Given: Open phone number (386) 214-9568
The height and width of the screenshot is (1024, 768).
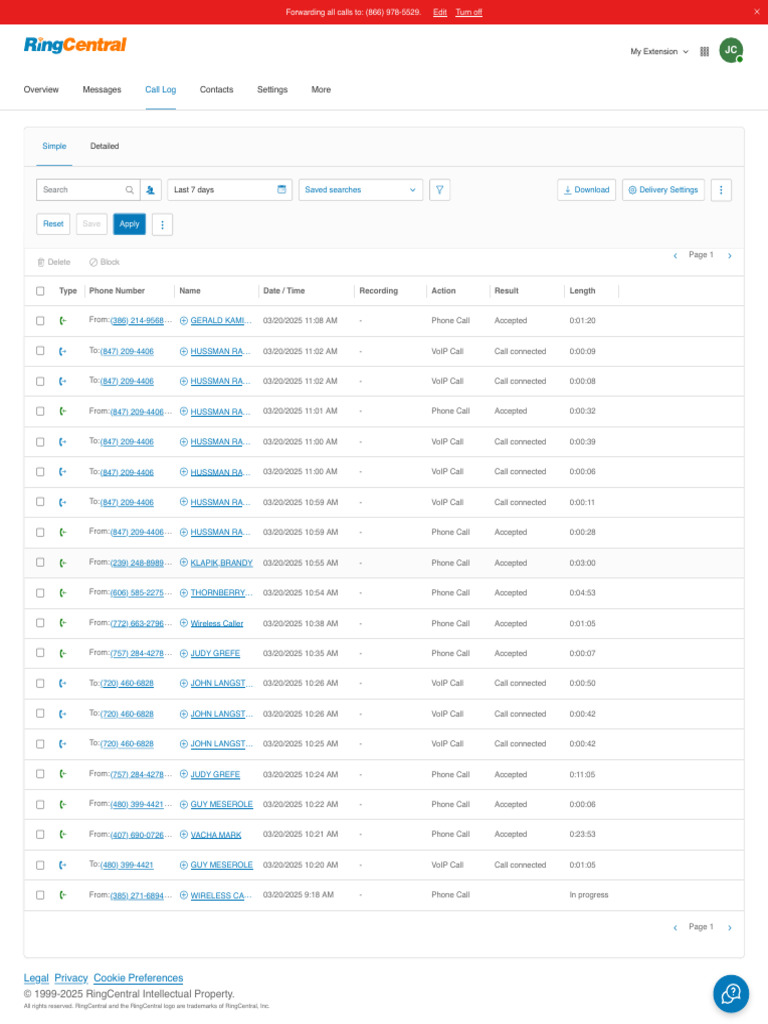Looking at the screenshot, I should click(137, 321).
